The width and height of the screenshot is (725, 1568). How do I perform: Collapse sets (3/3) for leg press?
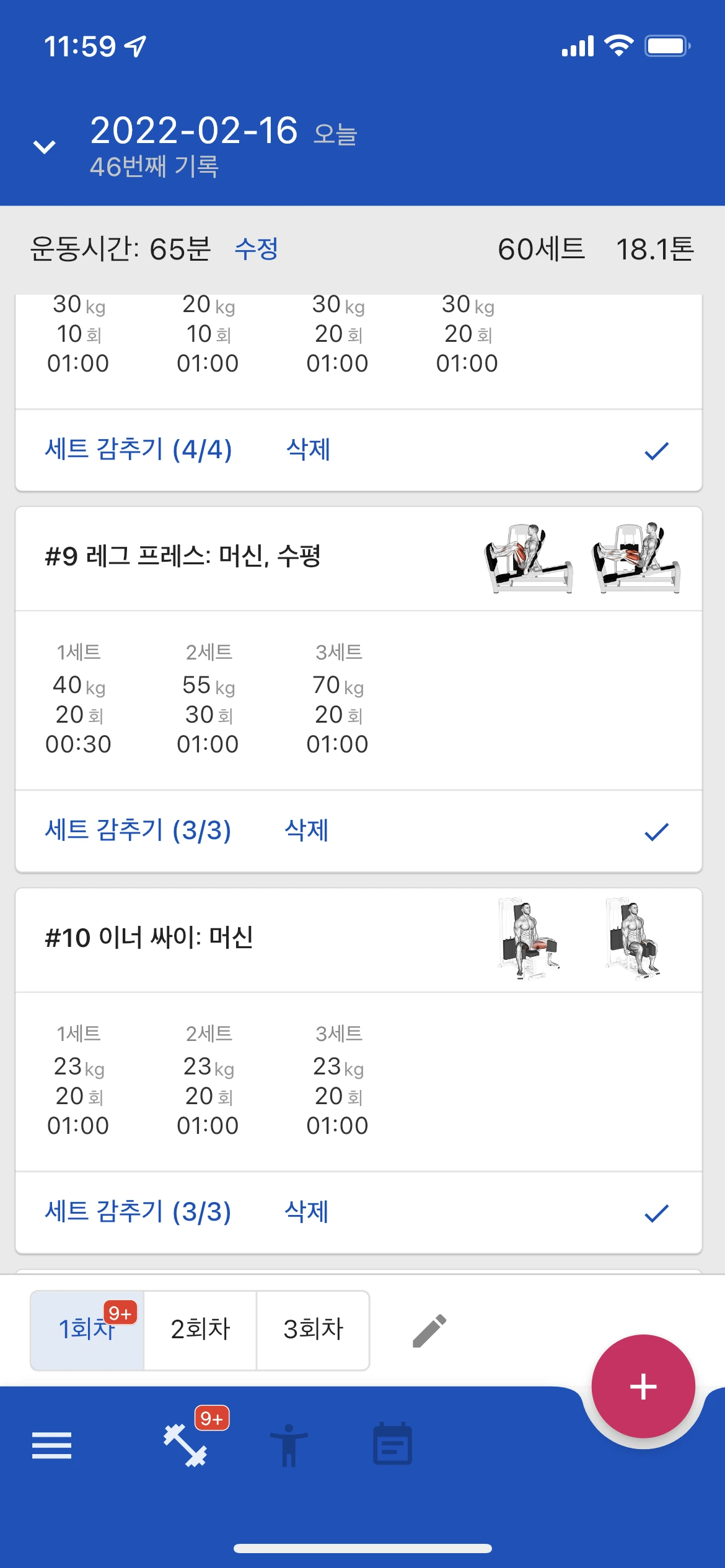pos(138,830)
